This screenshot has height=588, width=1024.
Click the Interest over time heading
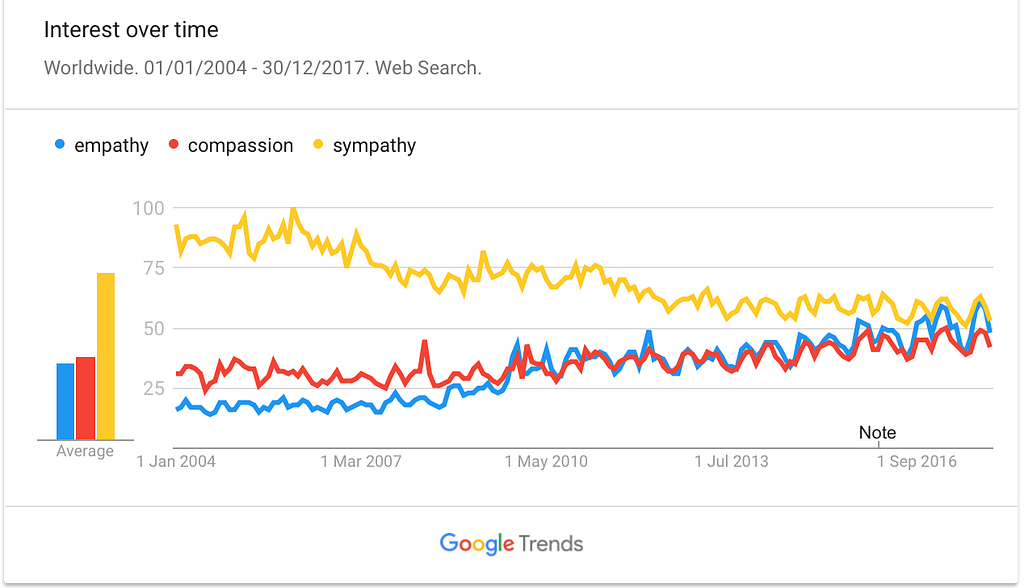tap(131, 30)
